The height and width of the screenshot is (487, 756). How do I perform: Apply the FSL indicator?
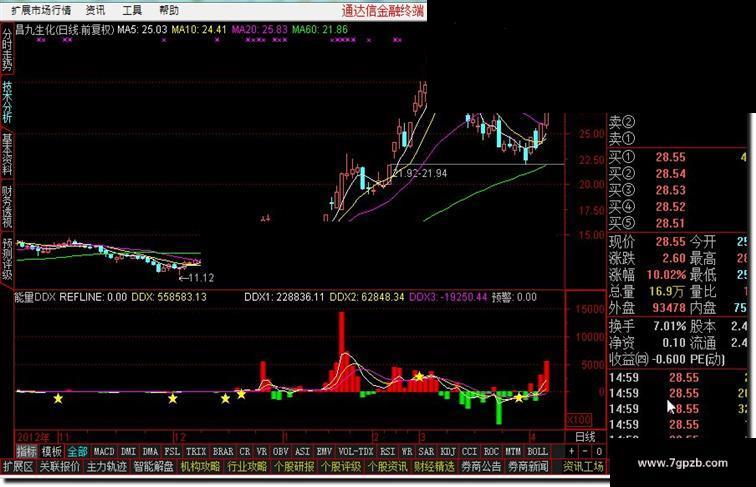tap(172, 452)
